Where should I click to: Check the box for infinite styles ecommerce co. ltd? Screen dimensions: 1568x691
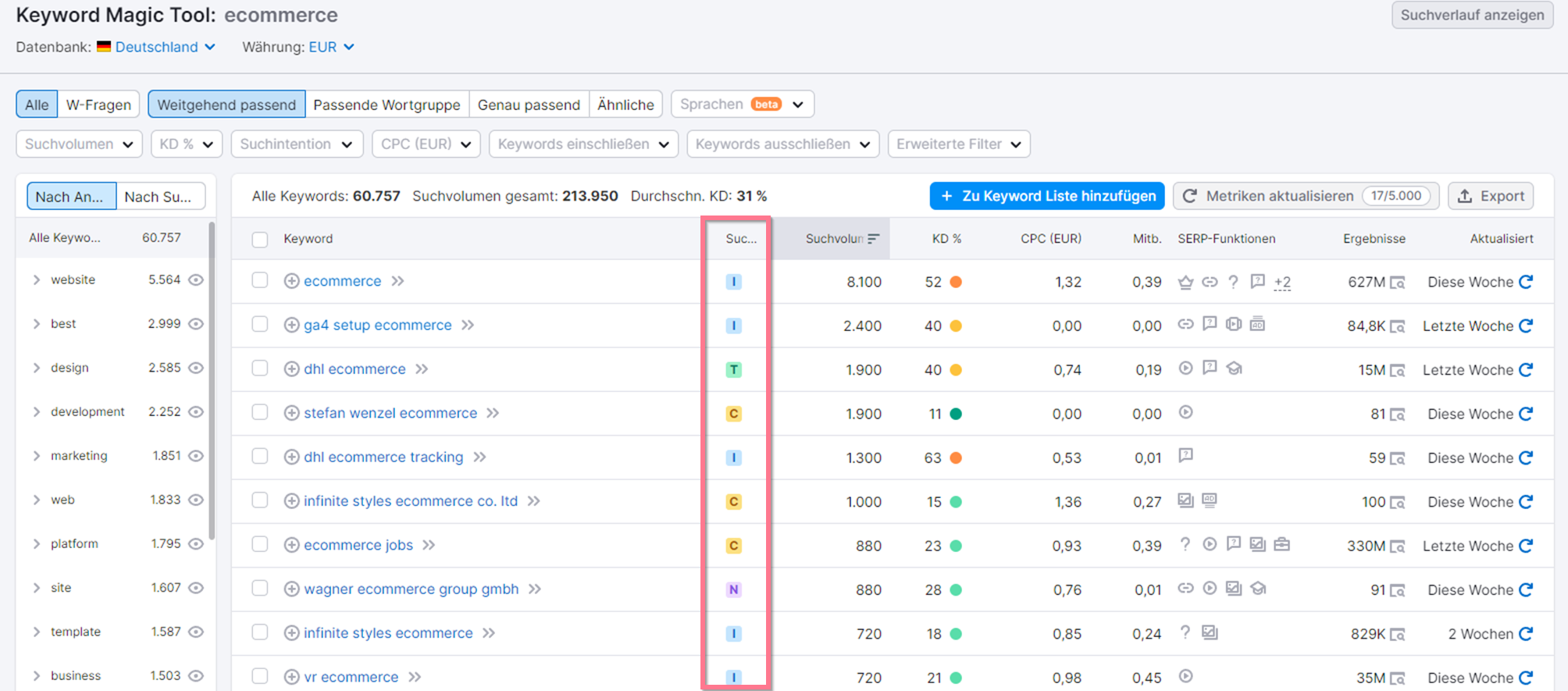[x=260, y=500]
